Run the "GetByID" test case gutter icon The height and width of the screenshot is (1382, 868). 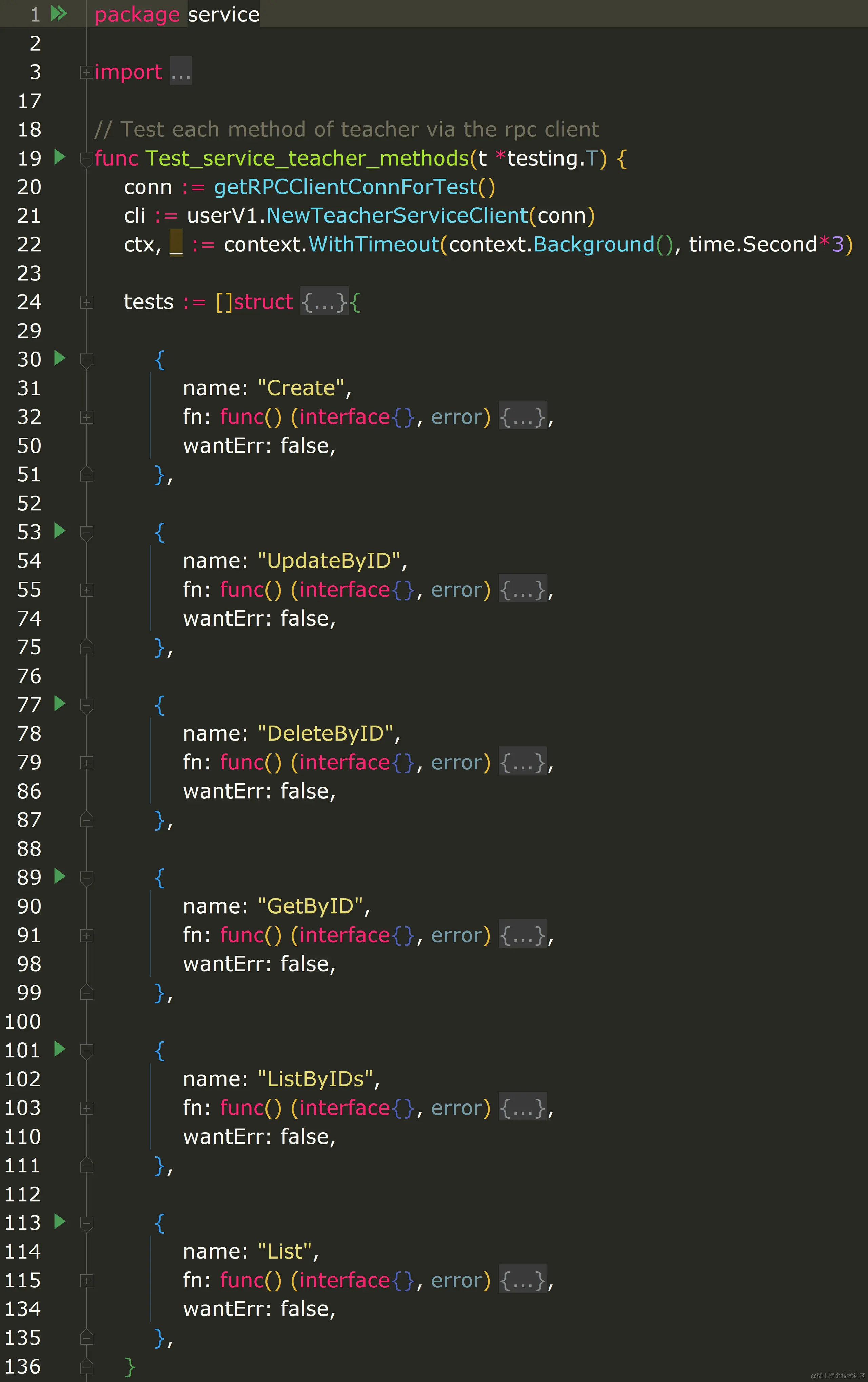(x=60, y=877)
